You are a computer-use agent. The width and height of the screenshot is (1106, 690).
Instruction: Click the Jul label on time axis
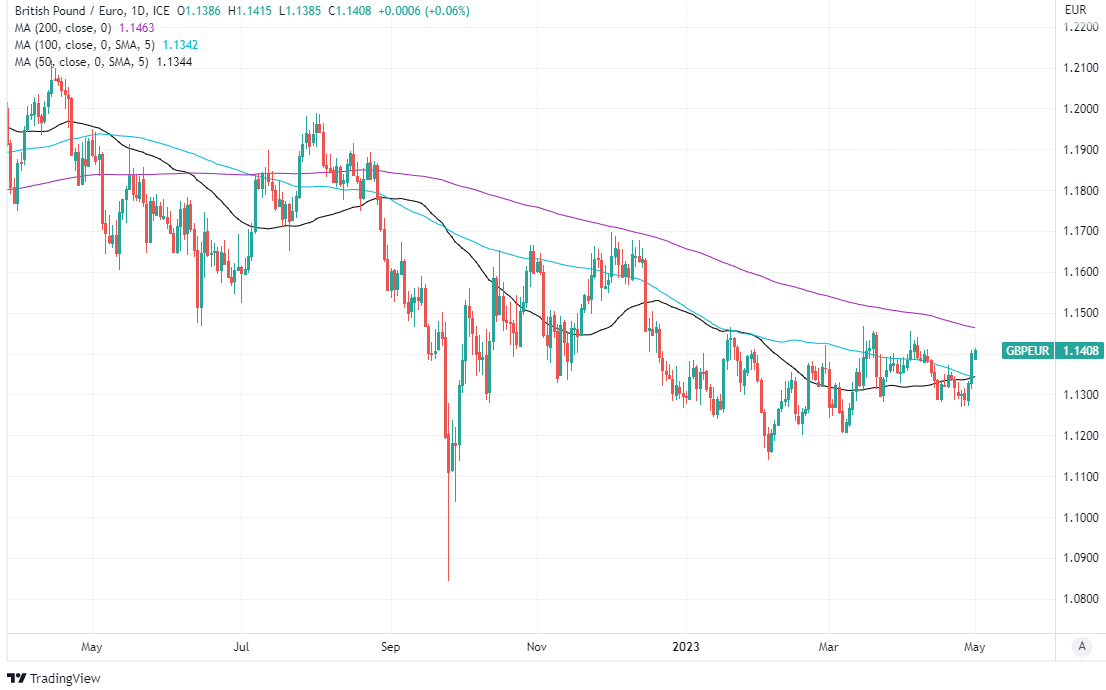point(242,647)
